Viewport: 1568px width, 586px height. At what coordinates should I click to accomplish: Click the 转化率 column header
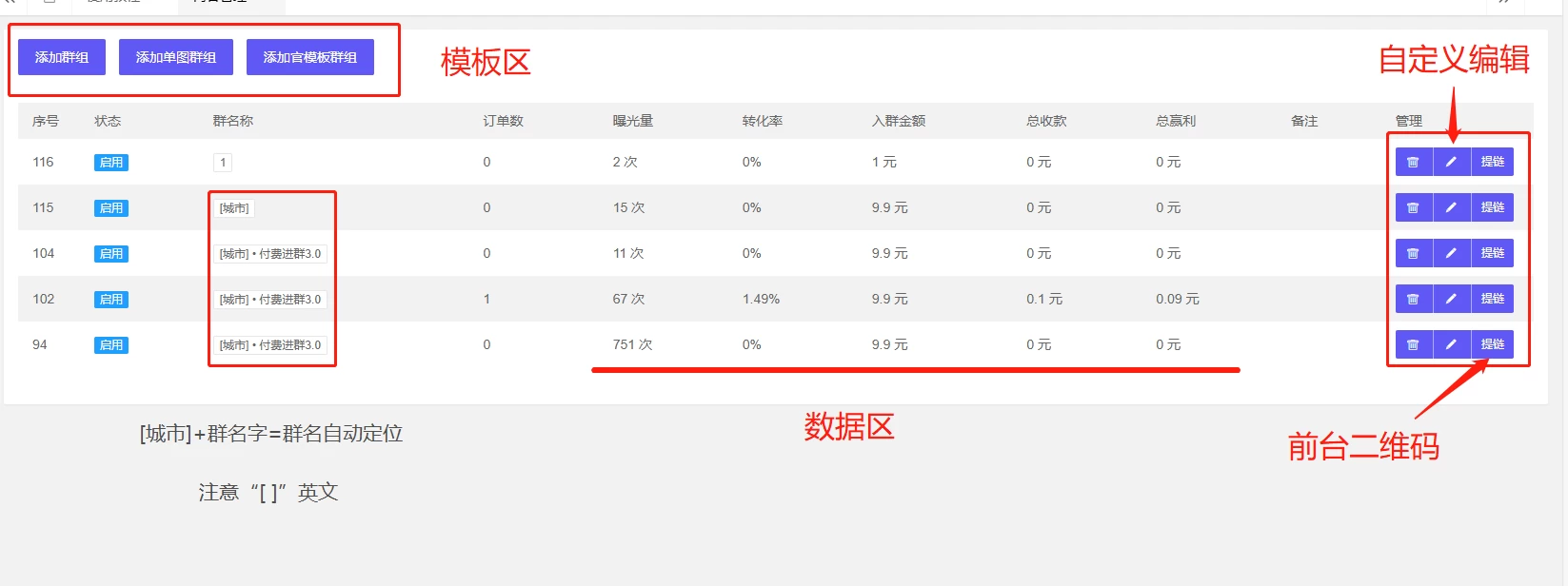click(x=763, y=121)
